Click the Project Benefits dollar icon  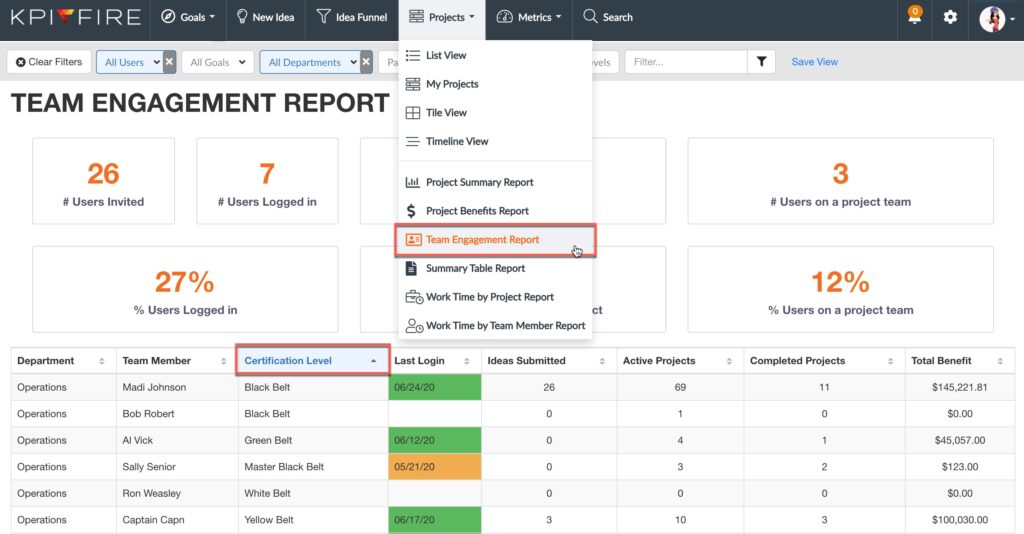(411, 211)
